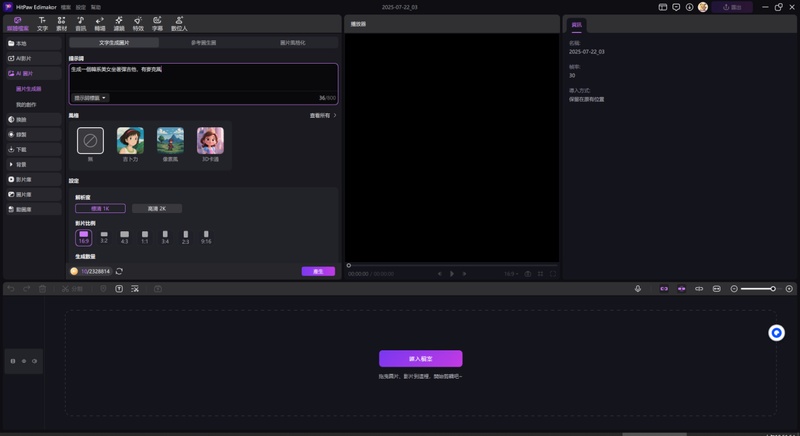Click the zoom-out minus icon on timeline
Viewport: 800px width, 436px height.
click(734, 289)
